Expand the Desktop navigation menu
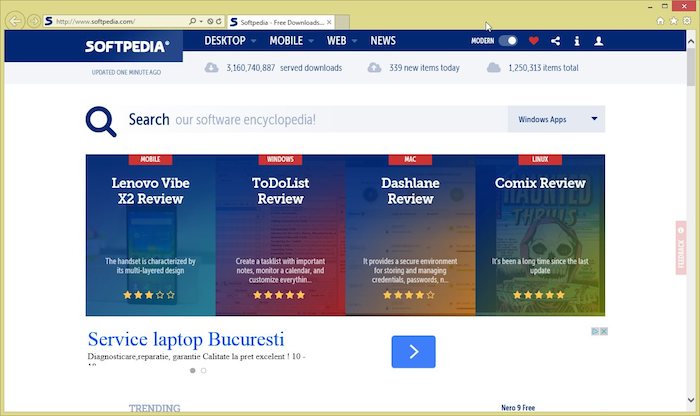 pyautogui.click(x=230, y=41)
